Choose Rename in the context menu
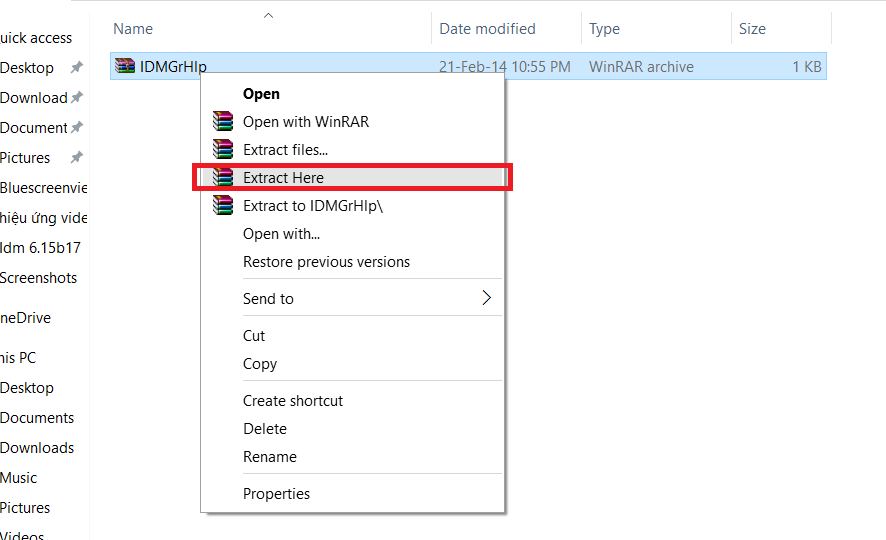The height and width of the screenshot is (540, 886). click(270, 457)
